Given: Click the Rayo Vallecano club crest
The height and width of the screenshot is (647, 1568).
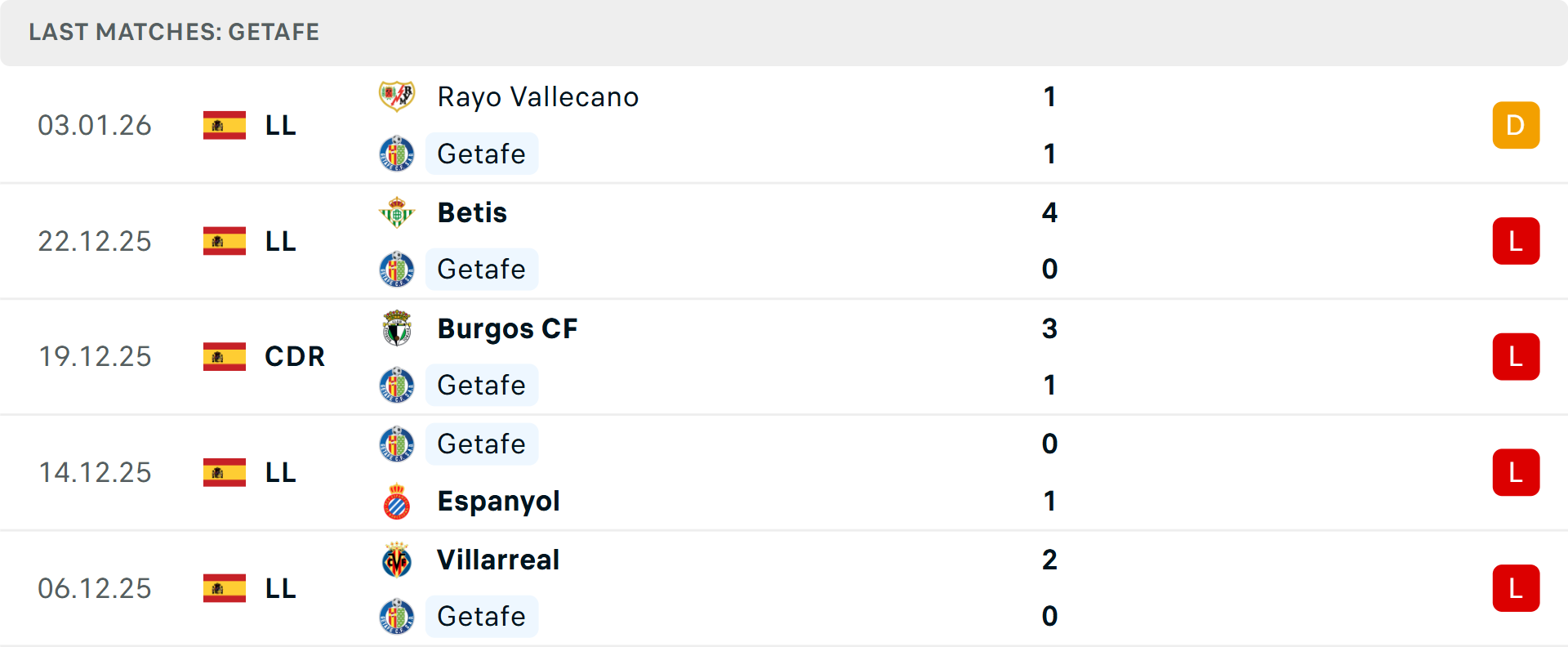Looking at the screenshot, I should tap(397, 96).
